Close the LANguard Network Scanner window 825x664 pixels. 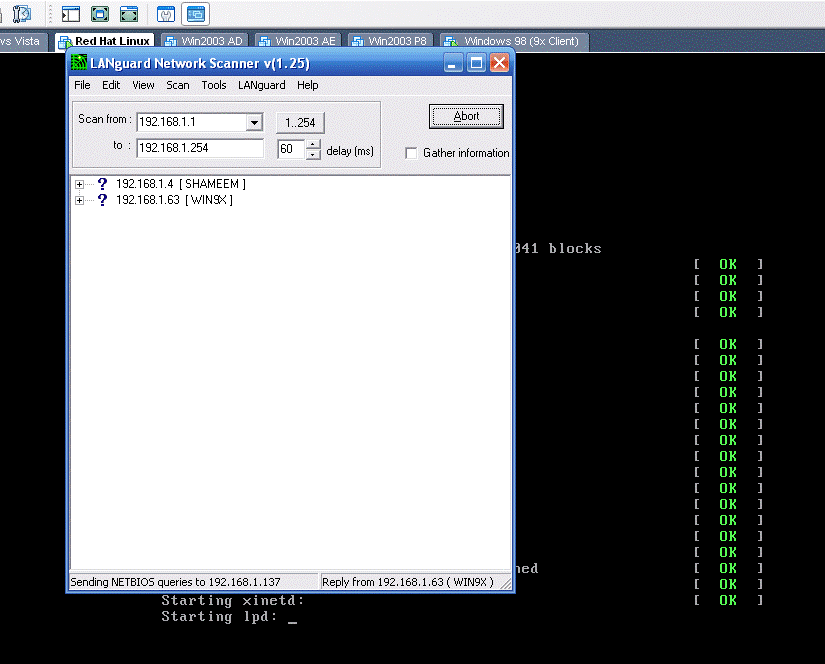[x=499, y=63]
